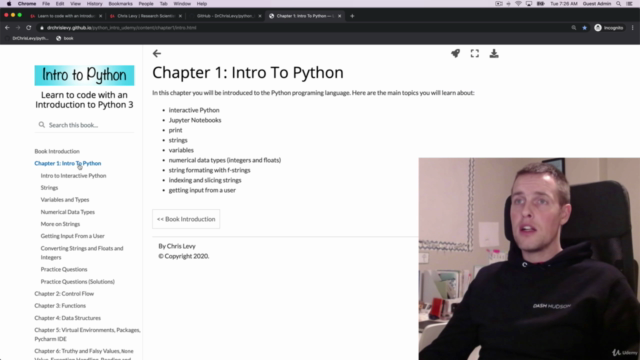Viewport: 640px width, 360px height.
Task: Open the Window menu
Action: 182,4
